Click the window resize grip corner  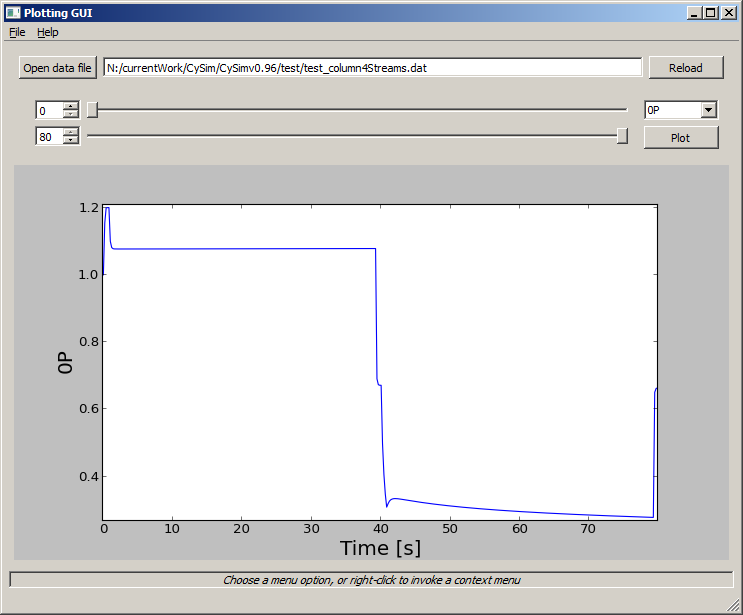(733, 605)
